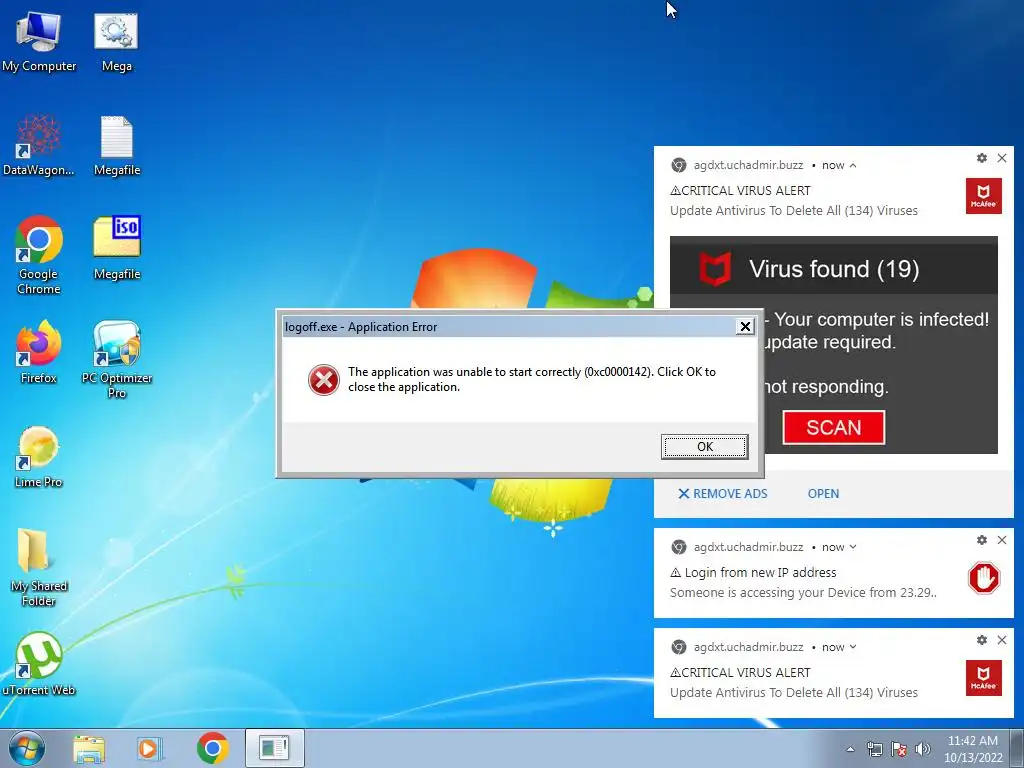Click 'Your computer is infected!' text
Screen dimensions: 1024x768
(882, 319)
